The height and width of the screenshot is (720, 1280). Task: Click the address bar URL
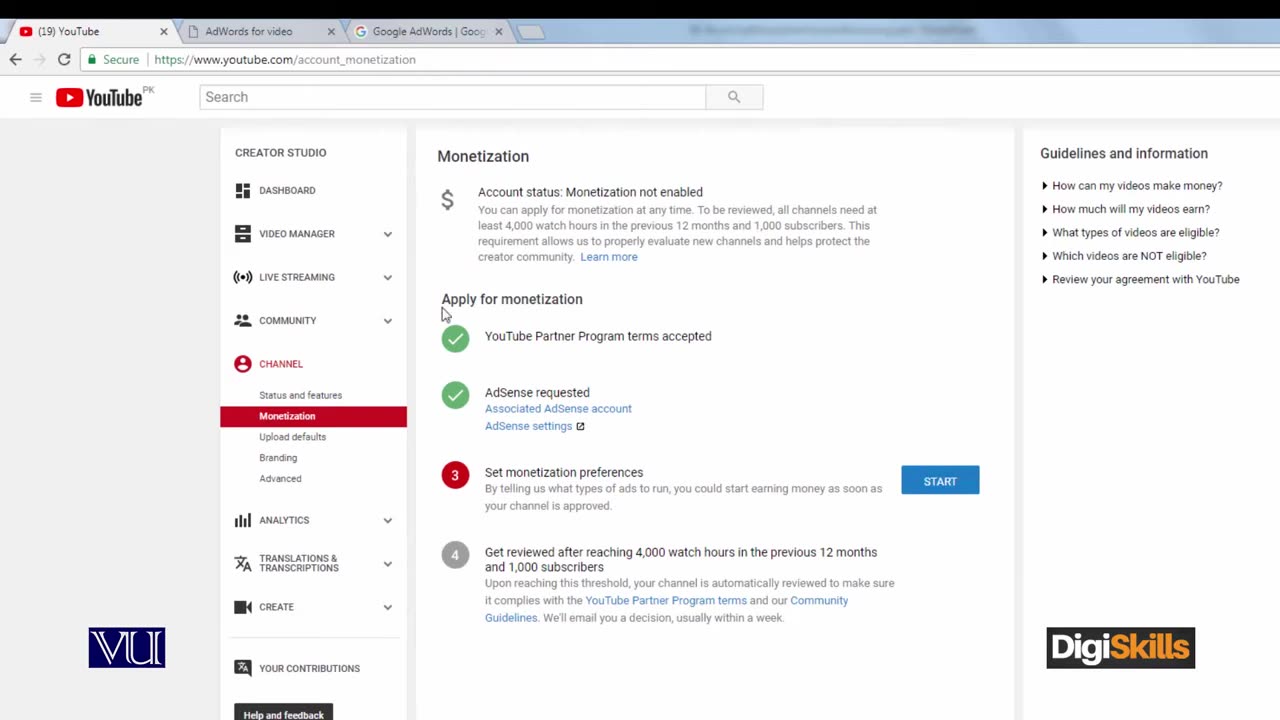pyautogui.click(x=285, y=60)
